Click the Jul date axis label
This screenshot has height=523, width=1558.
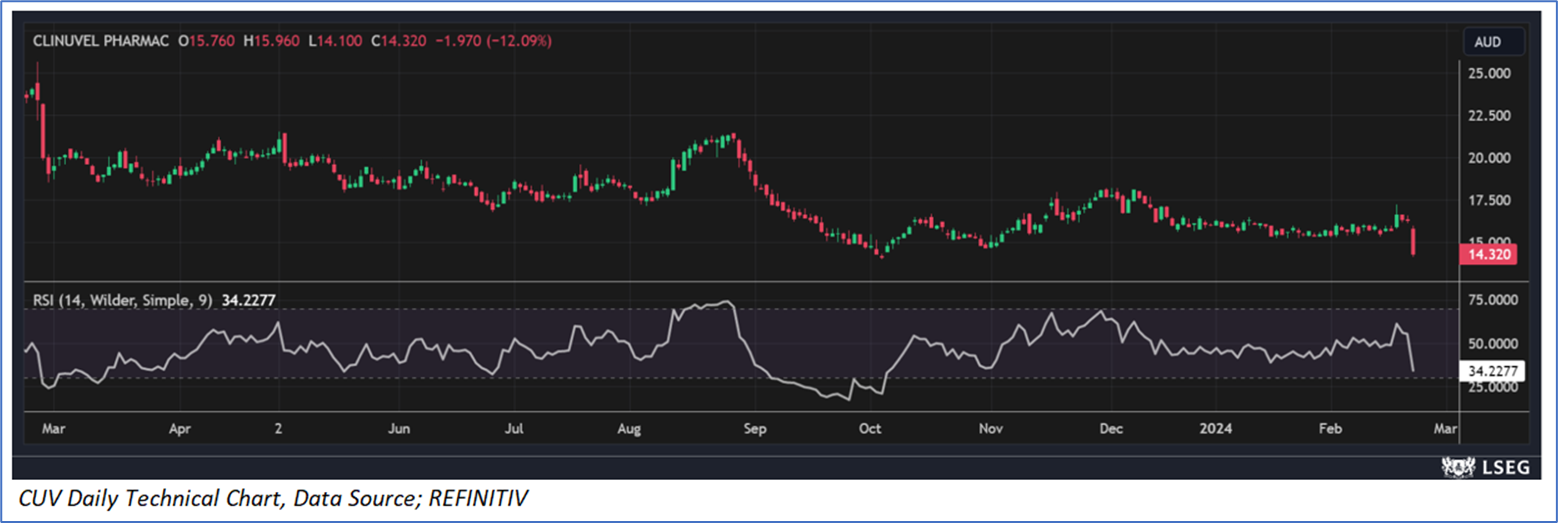click(514, 429)
